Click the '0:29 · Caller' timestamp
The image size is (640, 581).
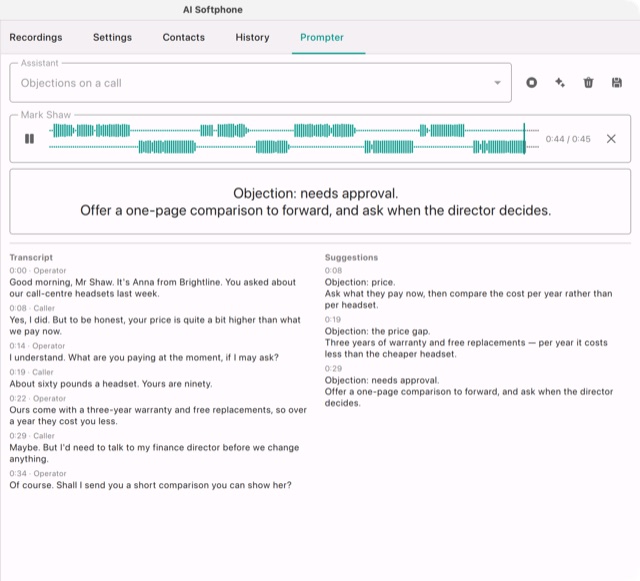pyautogui.click(x=32, y=436)
